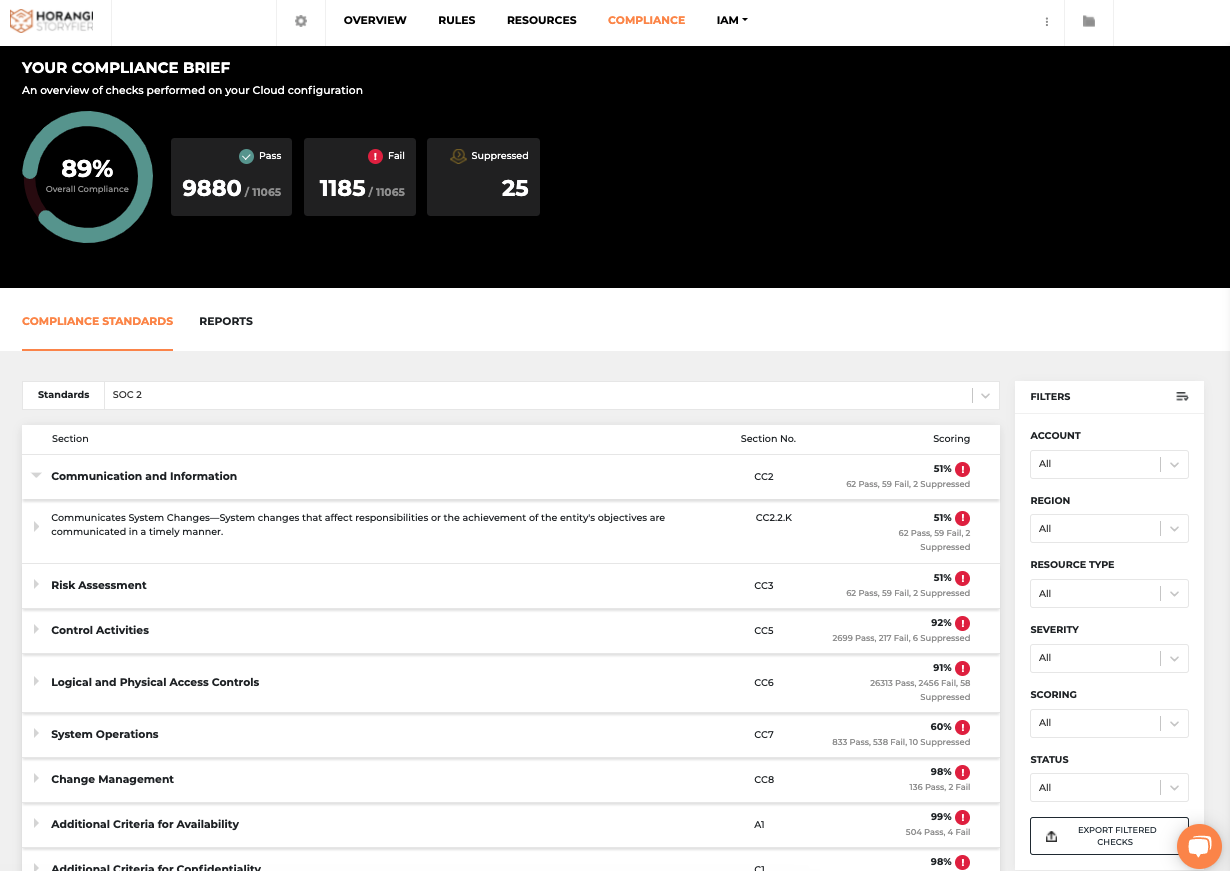The image size is (1230, 871).
Task: Collapse the Communication and Information section
Action: coord(36,476)
